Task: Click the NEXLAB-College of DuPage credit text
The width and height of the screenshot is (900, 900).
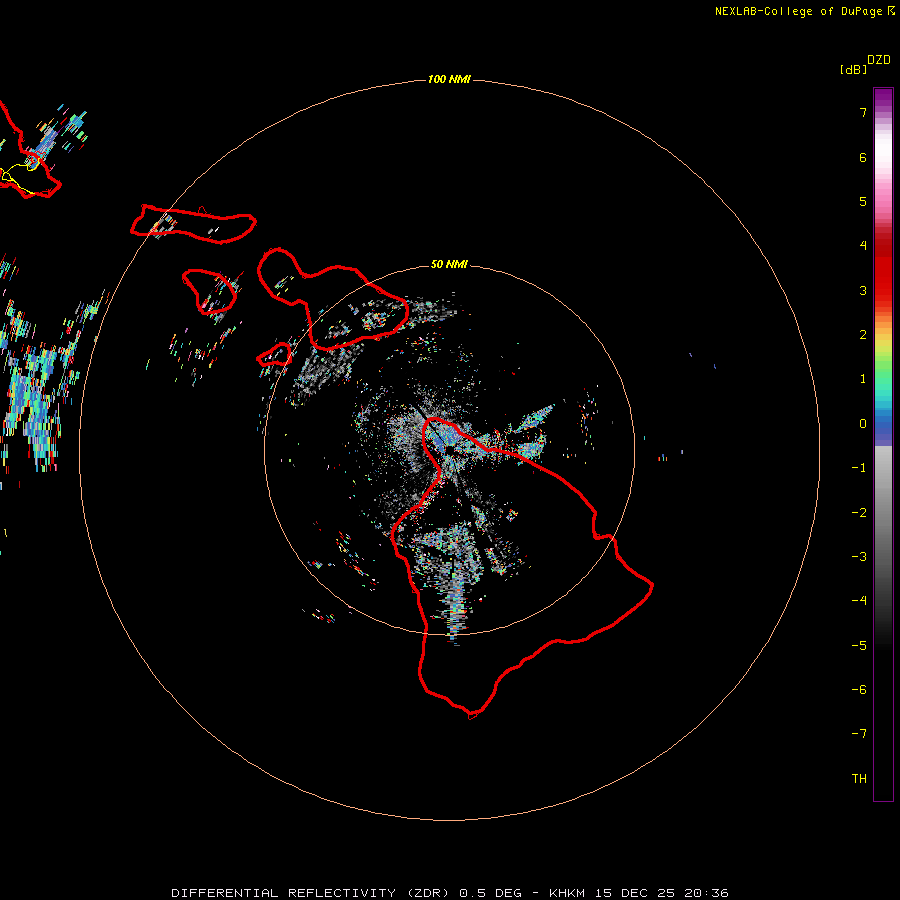Action: (798, 11)
